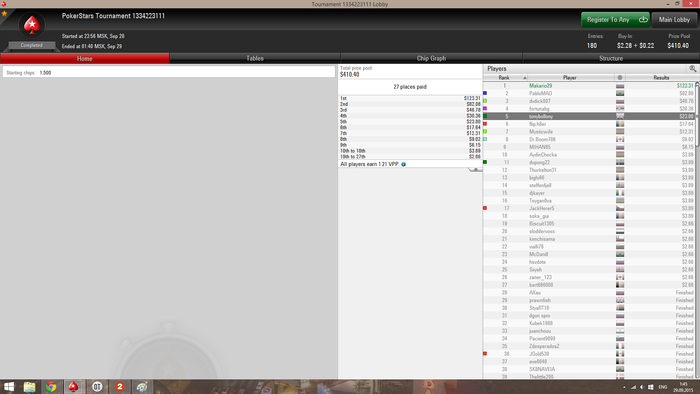Click the cloud download icon on Register button
The width and height of the screenshot is (700, 394).
(643, 20)
